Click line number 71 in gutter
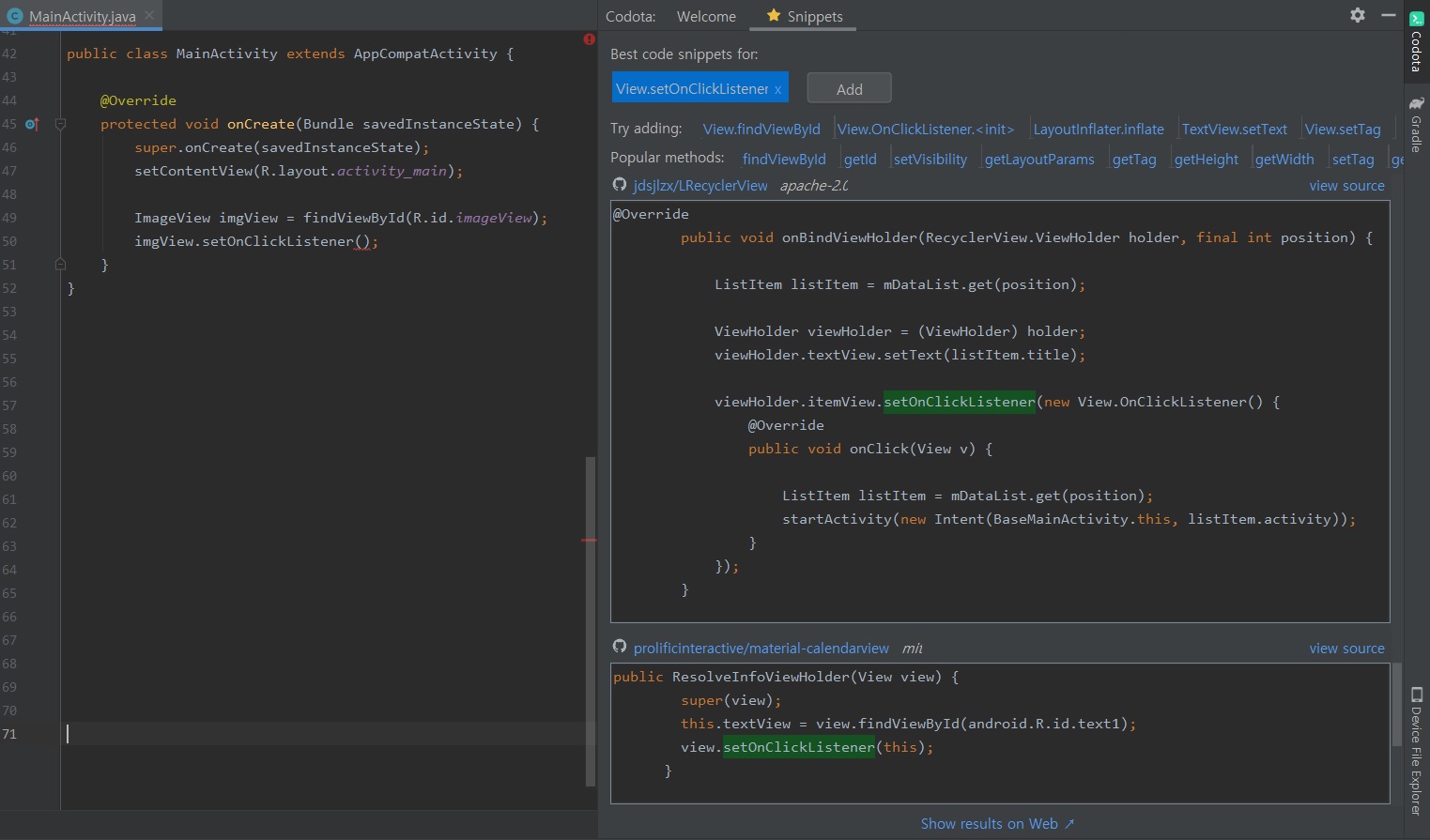This screenshot has width=1430, height=840. coord(9,734)
